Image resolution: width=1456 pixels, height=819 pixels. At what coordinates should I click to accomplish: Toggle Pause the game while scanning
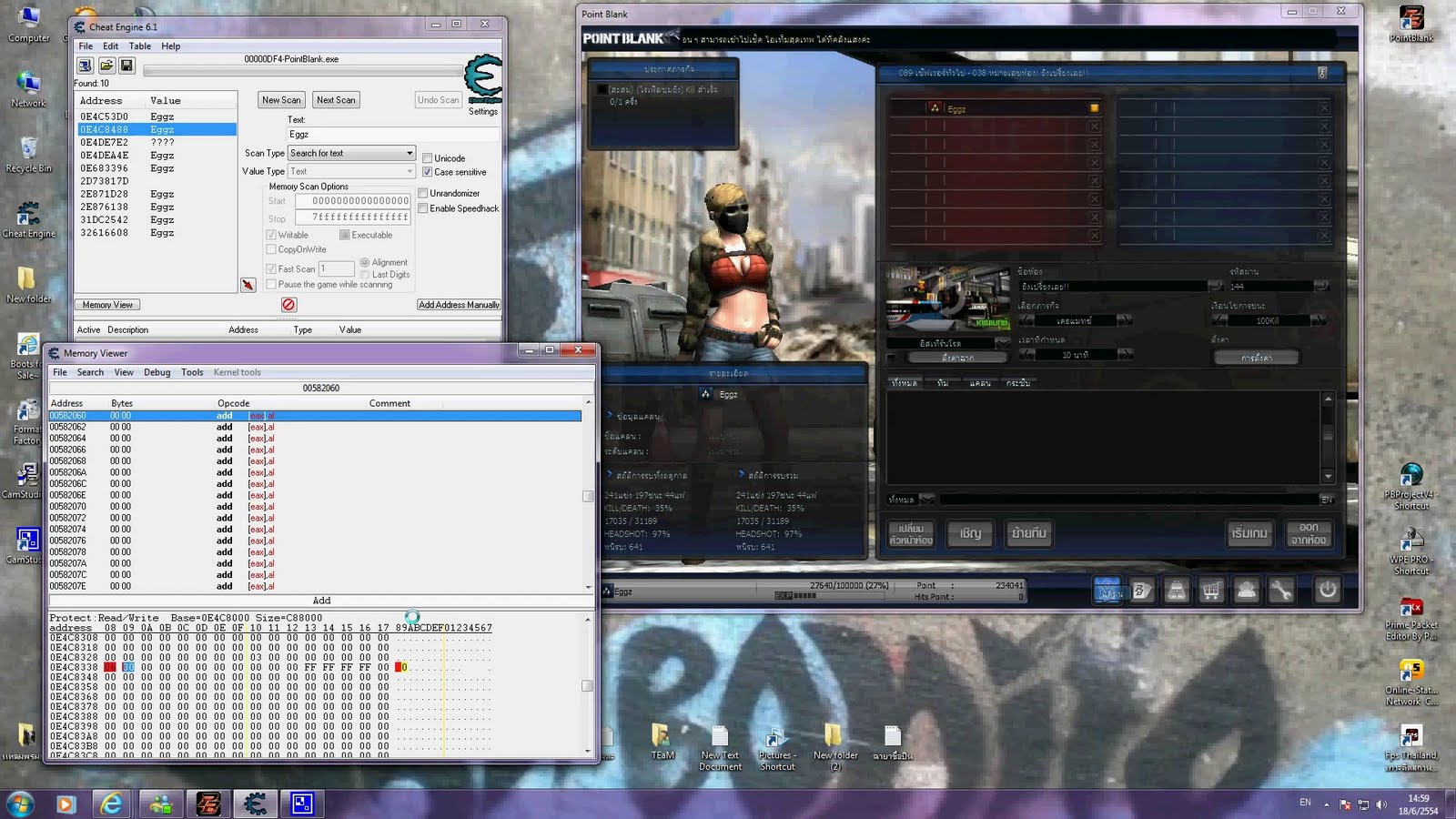(x=271, y=285)
